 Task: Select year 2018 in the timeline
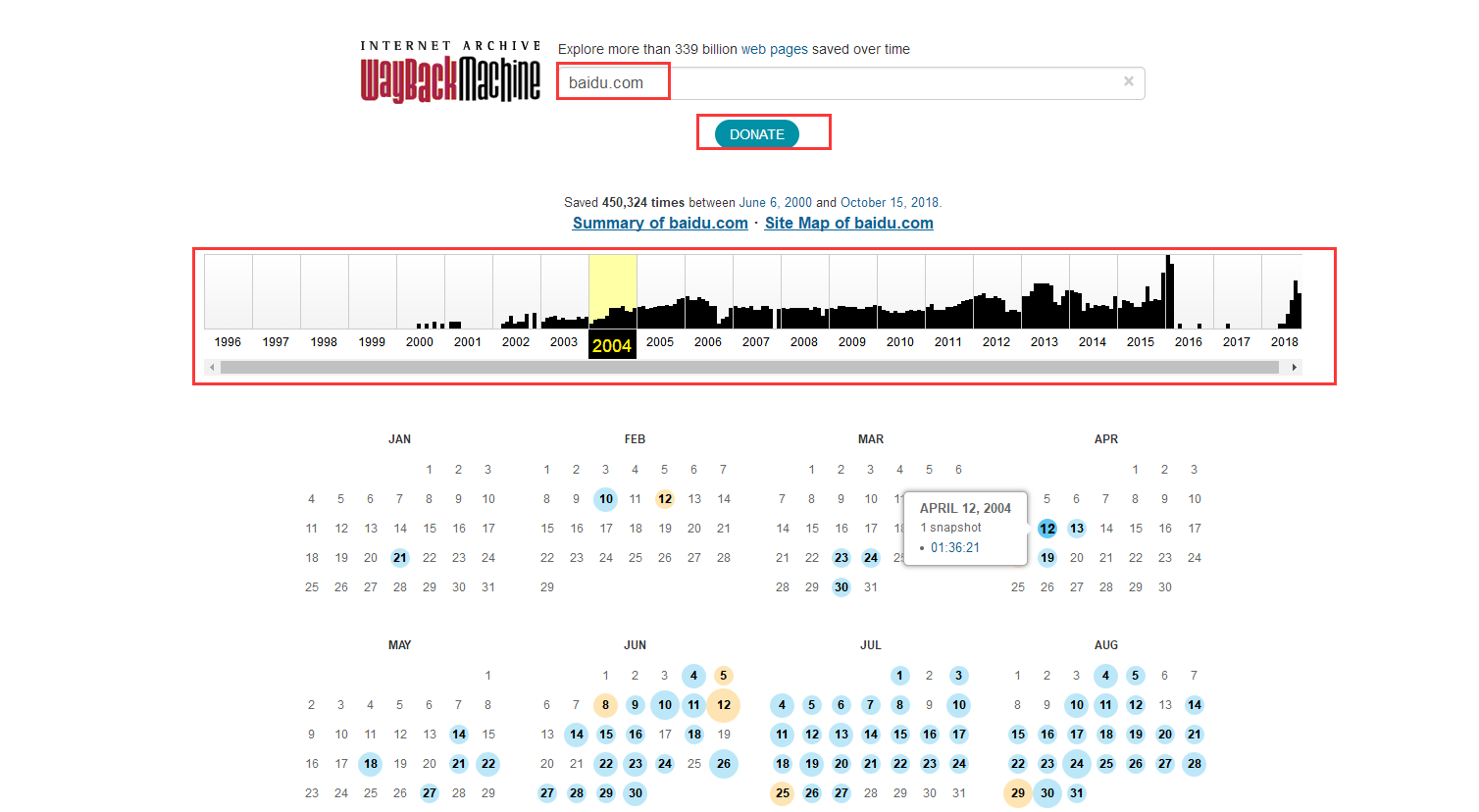pos(1284,342)
